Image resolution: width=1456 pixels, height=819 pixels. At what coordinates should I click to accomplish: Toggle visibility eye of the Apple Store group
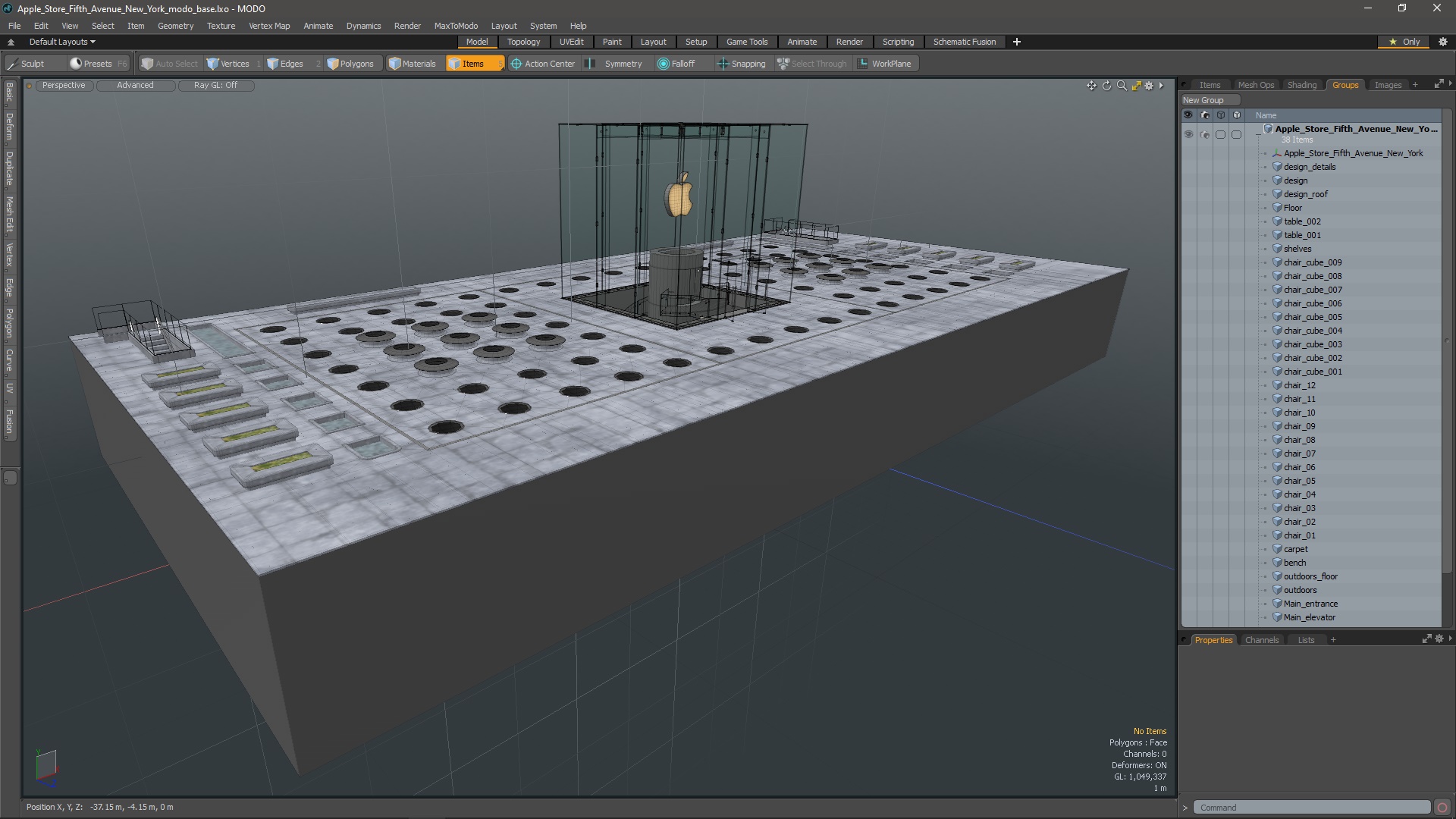(1188, 134)
